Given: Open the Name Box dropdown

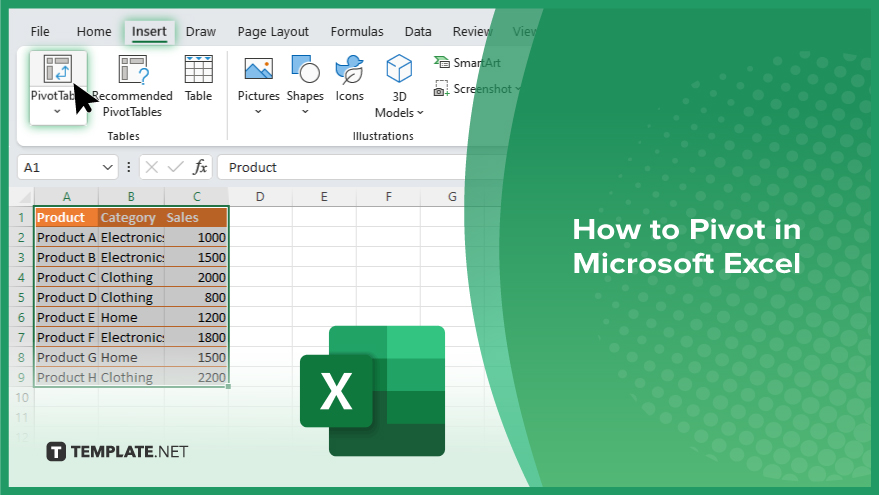Looking at the screenshot, I should 108,167.
